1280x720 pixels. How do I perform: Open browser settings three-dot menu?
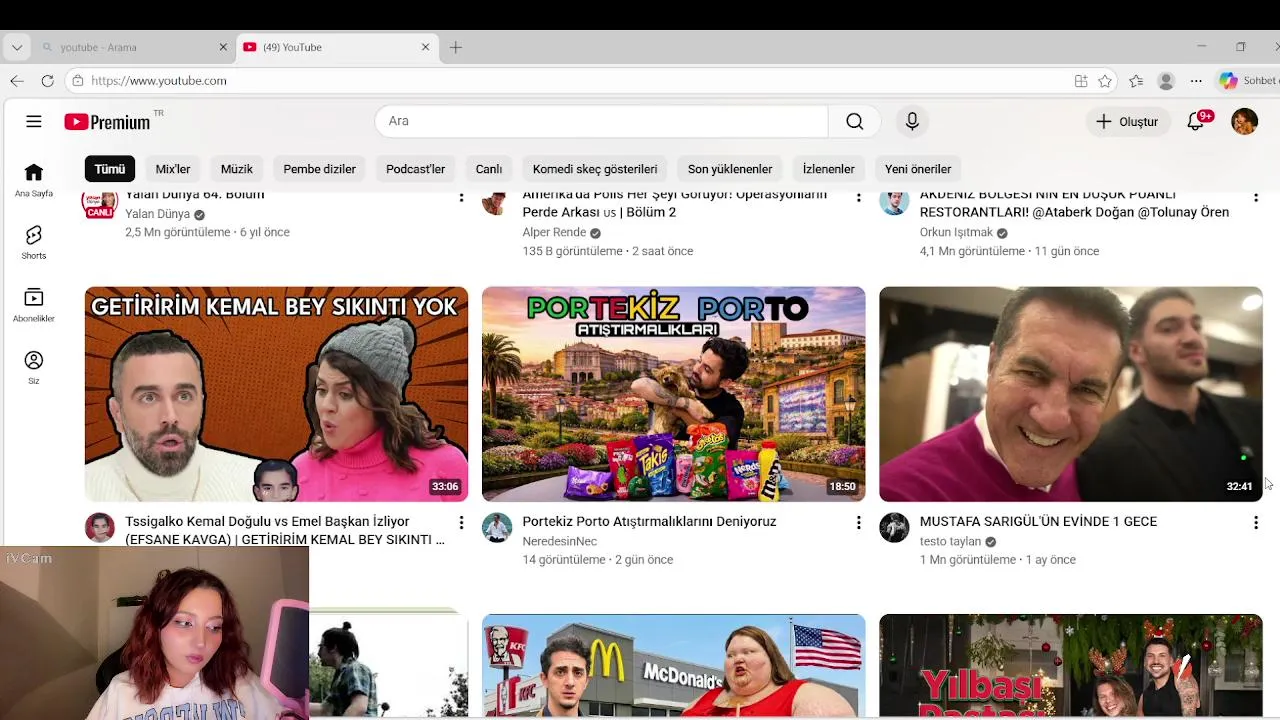click(1196, 81)
